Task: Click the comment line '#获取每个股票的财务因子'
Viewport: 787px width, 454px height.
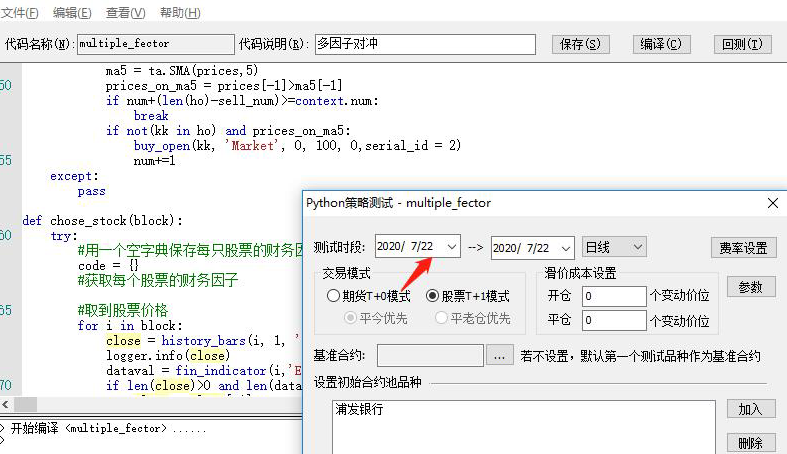Action: [x=158, y=280]
